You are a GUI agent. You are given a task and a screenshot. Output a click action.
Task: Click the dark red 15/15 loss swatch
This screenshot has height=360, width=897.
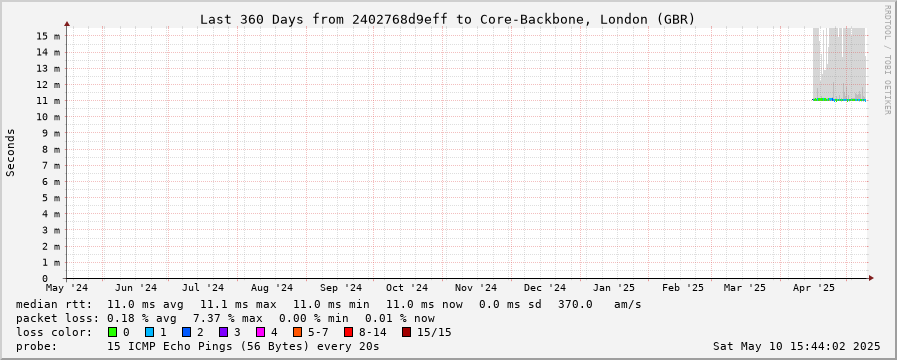[406, 332]
